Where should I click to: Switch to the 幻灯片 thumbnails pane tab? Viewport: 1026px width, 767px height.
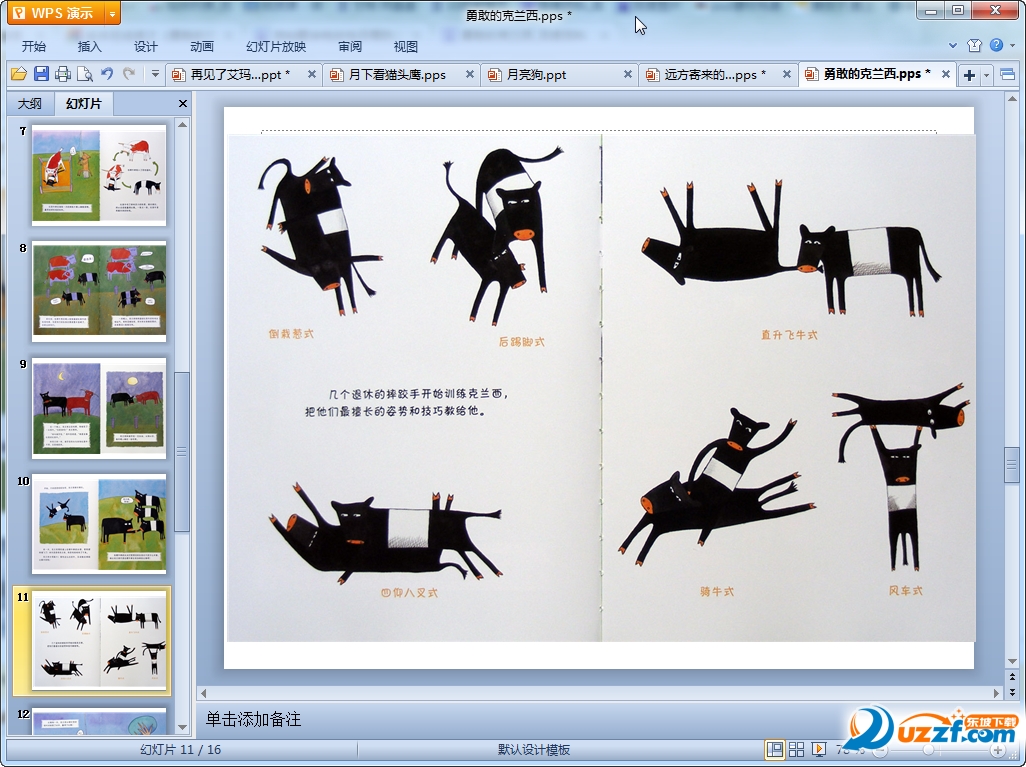84,103
